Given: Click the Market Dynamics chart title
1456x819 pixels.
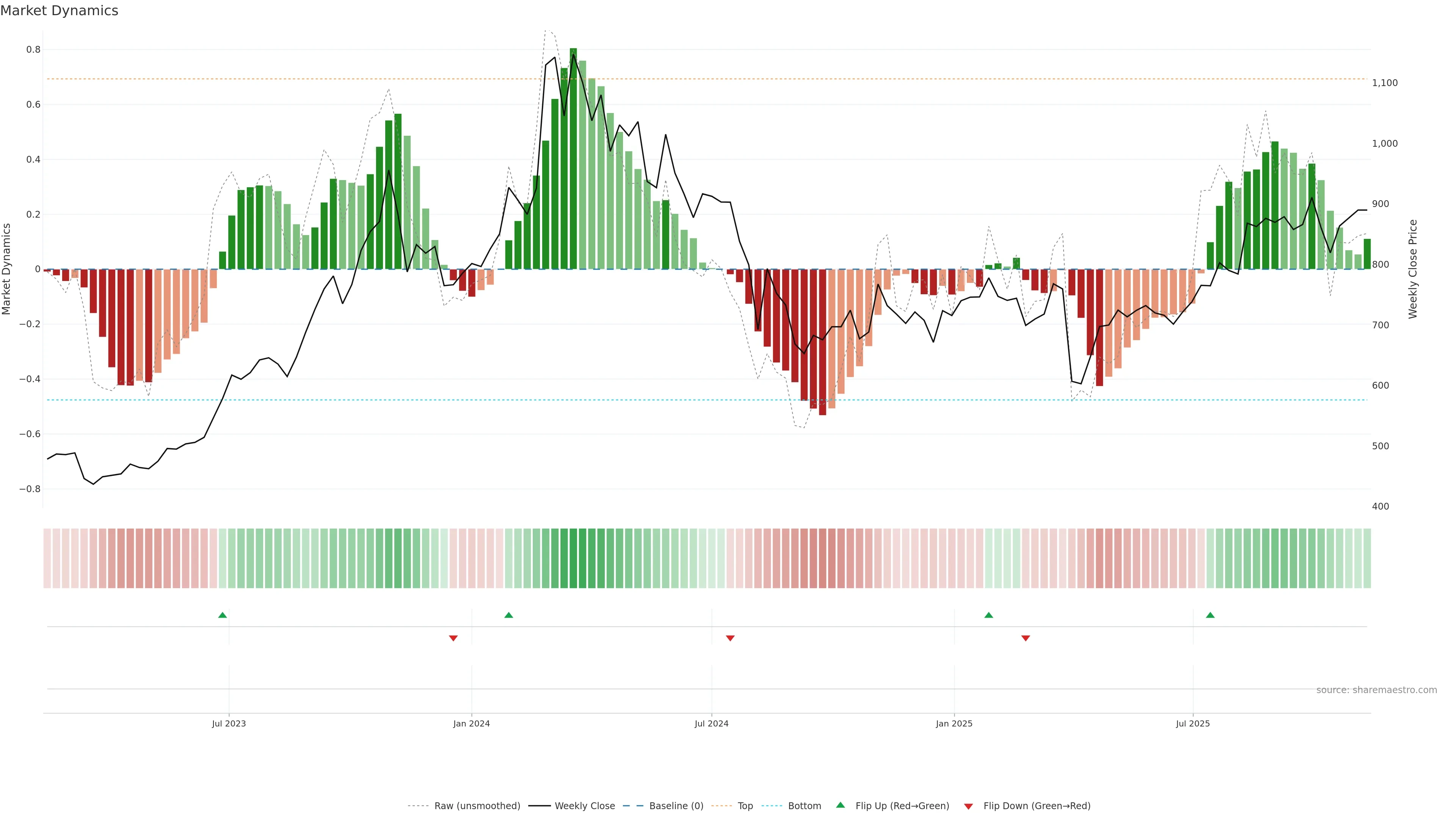Looking at the screenshot, I should coord(60,11).
